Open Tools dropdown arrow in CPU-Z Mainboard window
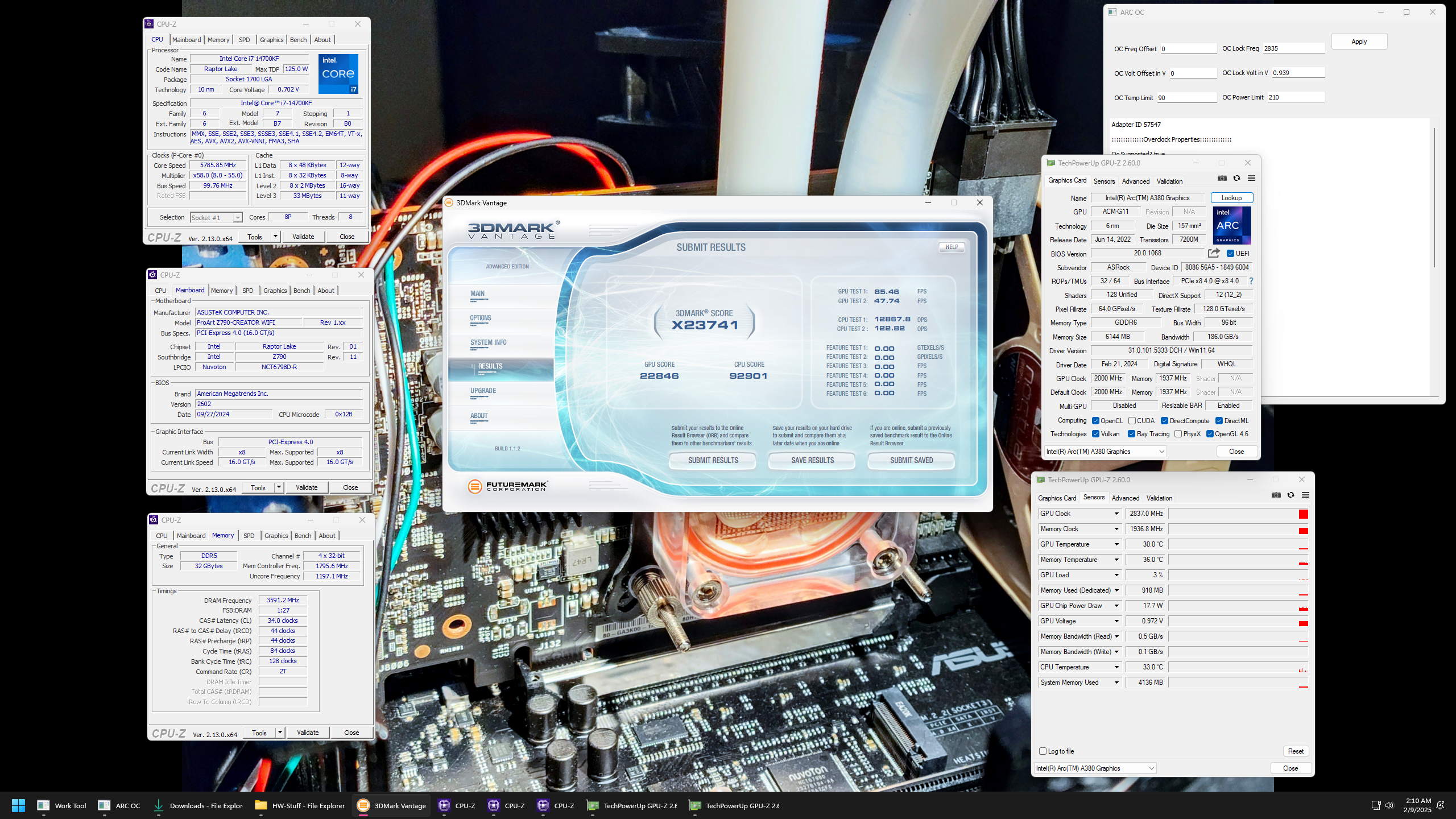1456x819 pixels. [279, 487]
